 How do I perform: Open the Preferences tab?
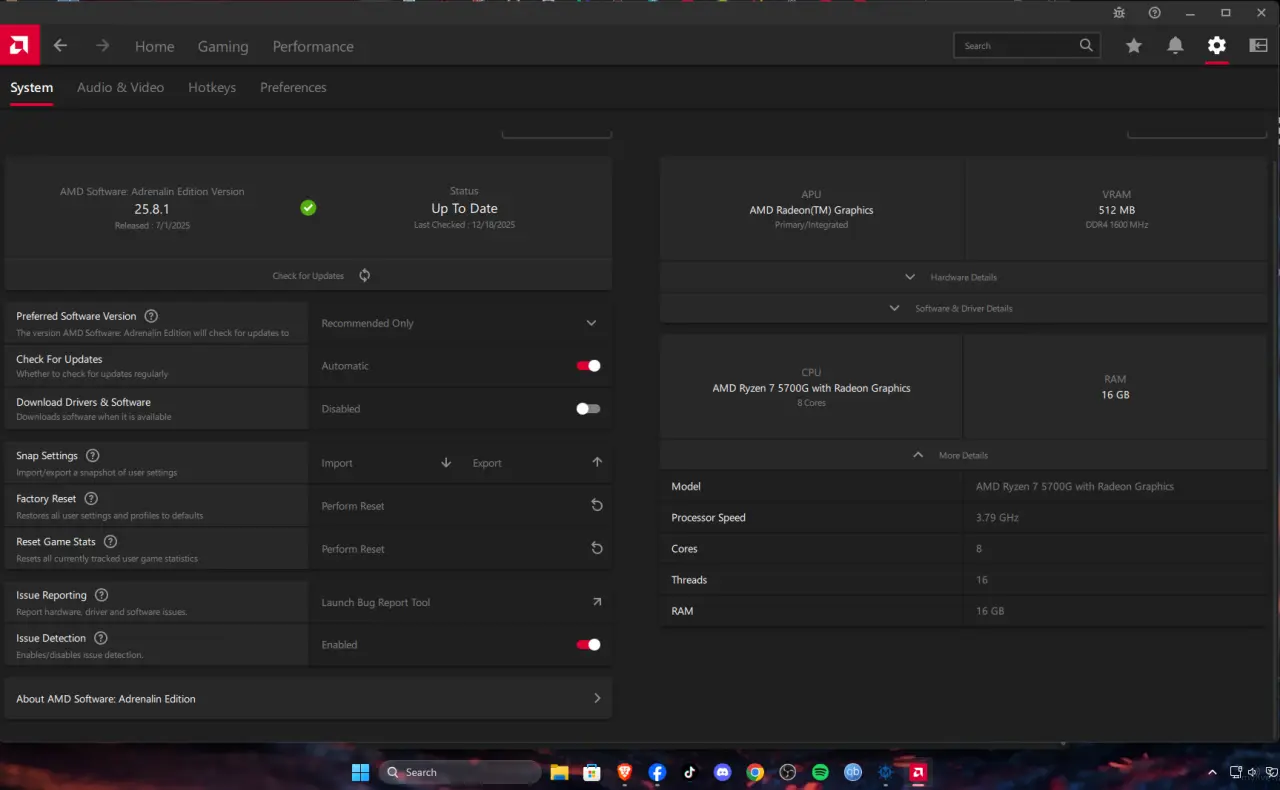[293, 88]
